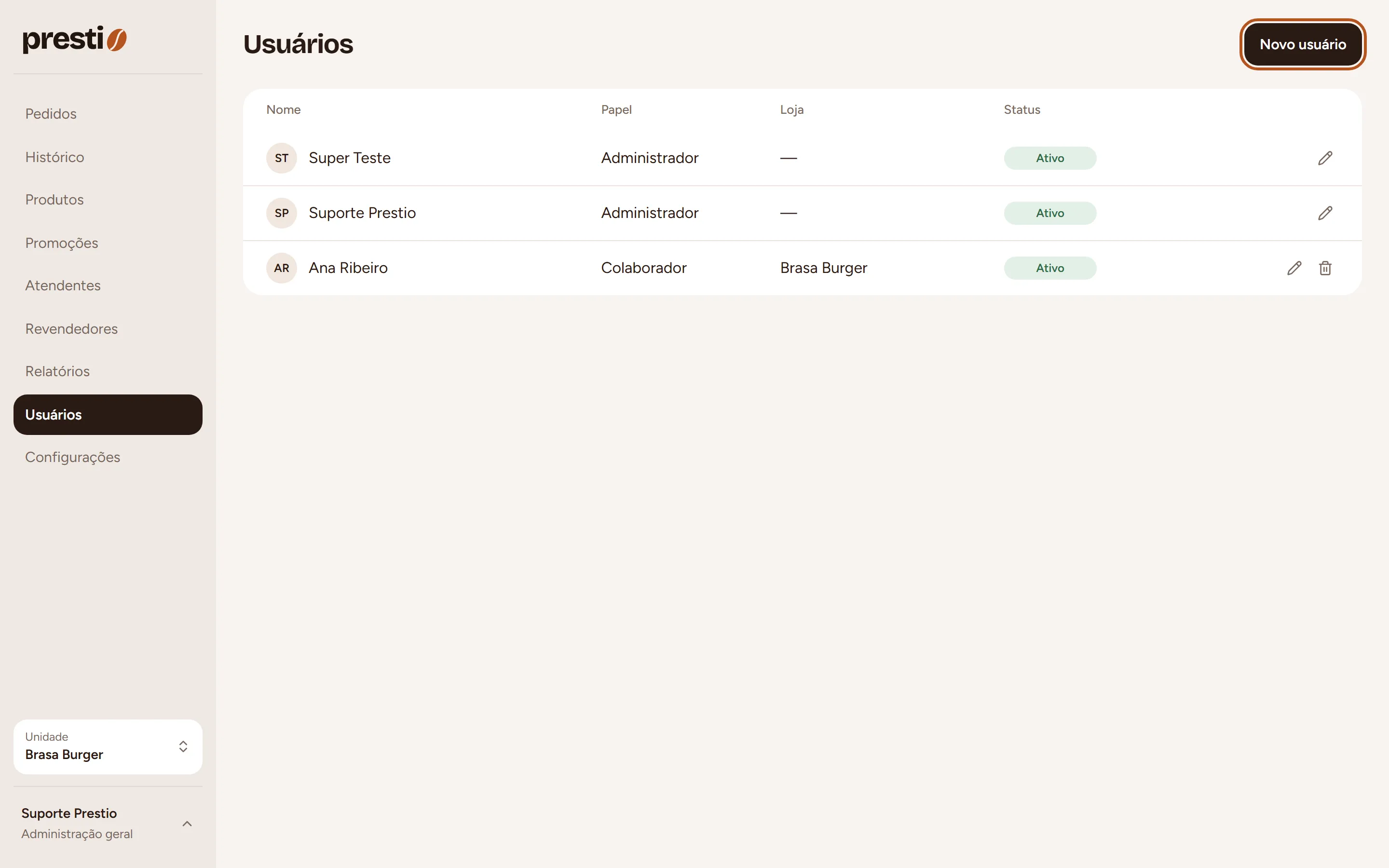The image size is (1389, 868).
Task: Open the Unidade Brasa Burger selector
Action: coord(108,746)
